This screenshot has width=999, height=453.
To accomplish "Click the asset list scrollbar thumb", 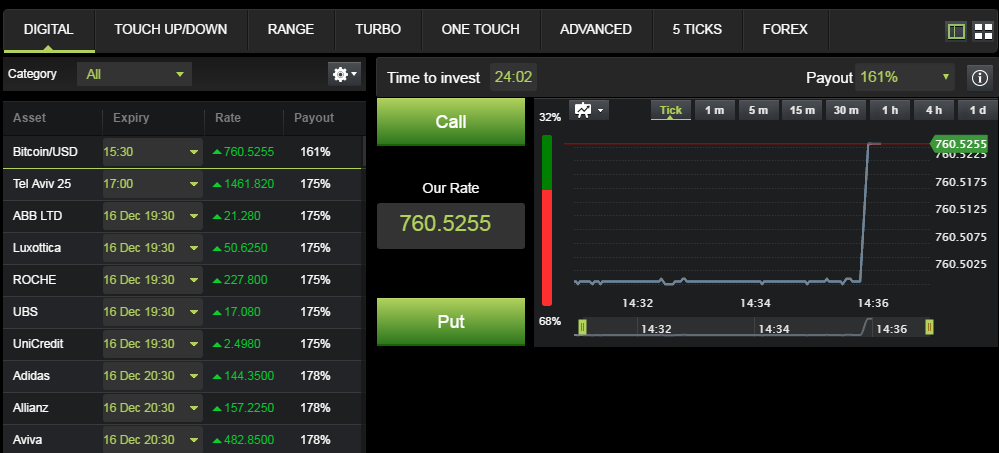I will pyautogui.click(x=364, y=151).
